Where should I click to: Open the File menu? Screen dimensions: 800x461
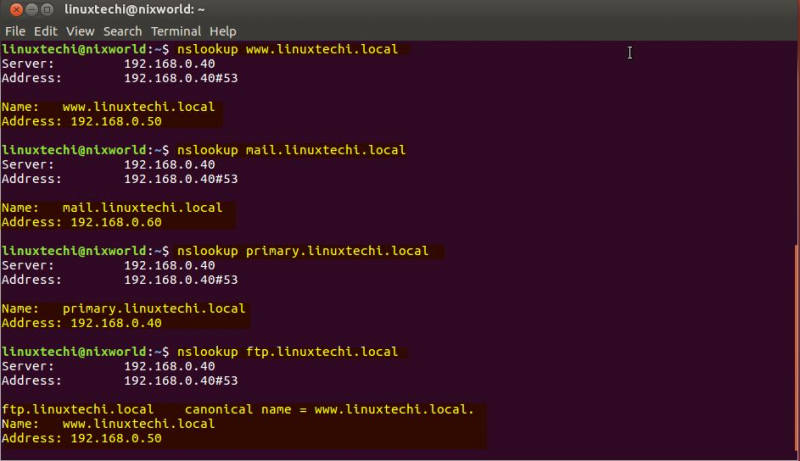[15, 31]
